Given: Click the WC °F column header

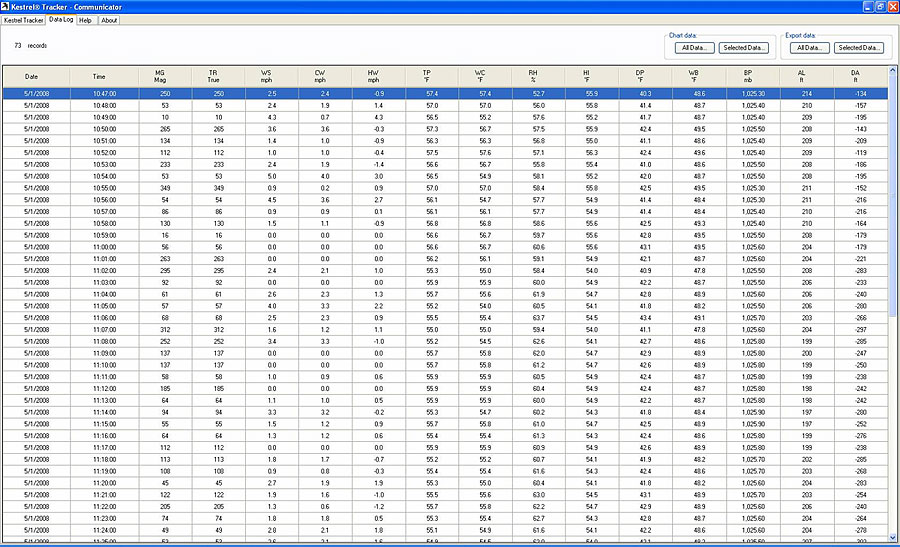Looking at the screenshot, I should tap(486, 76).
